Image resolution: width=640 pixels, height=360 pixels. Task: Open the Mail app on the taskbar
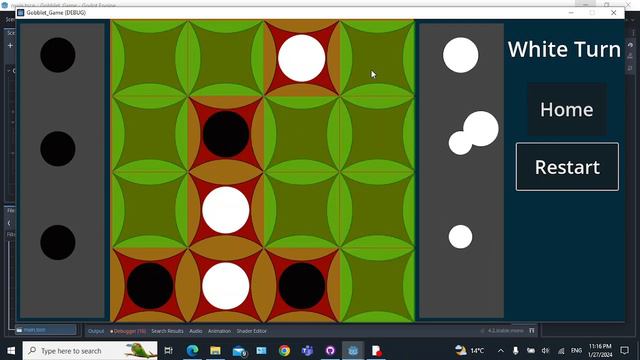point(239,351)
